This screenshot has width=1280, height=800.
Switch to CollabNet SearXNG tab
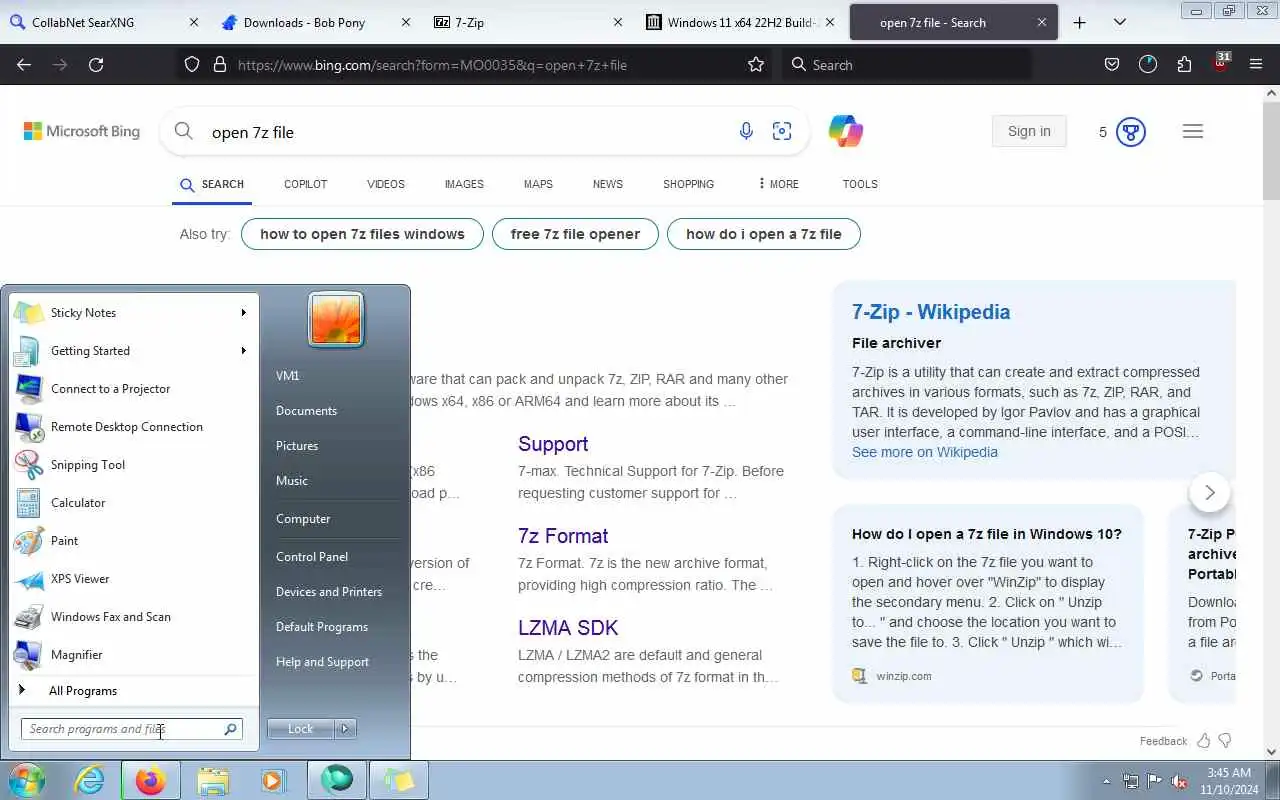(105, 22)
